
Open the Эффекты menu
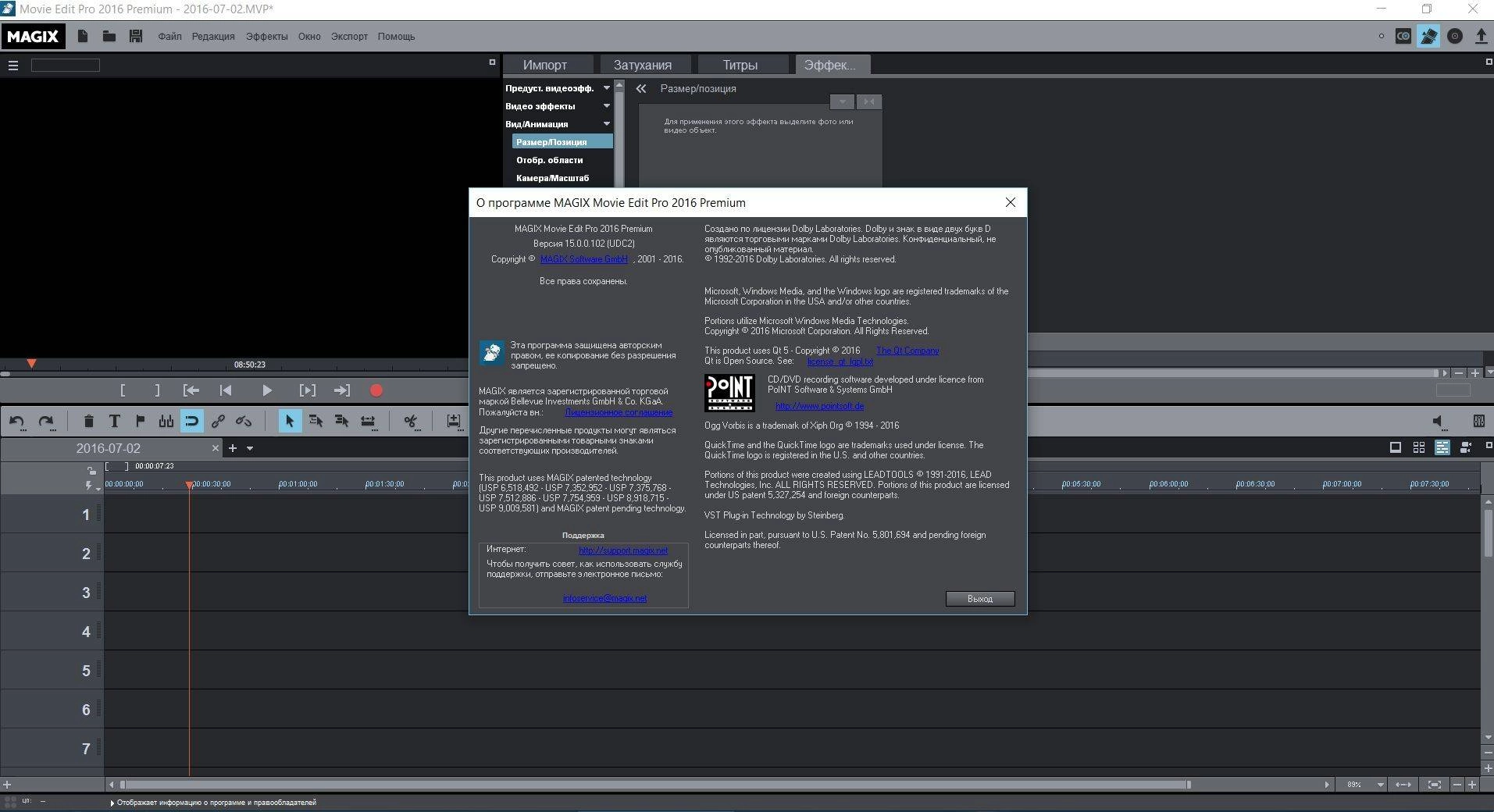266,37
